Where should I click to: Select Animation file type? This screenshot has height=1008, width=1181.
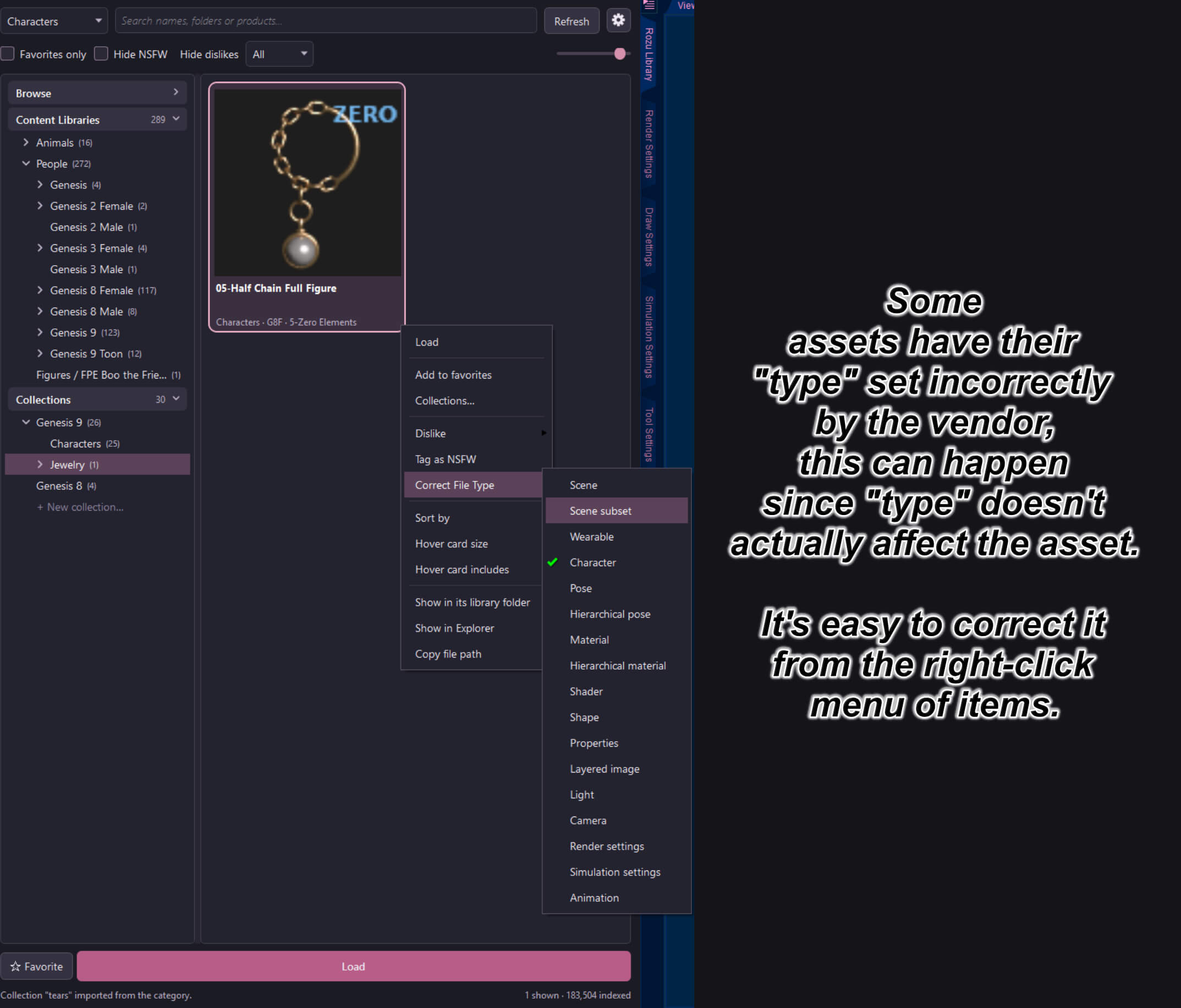point(616,897)
